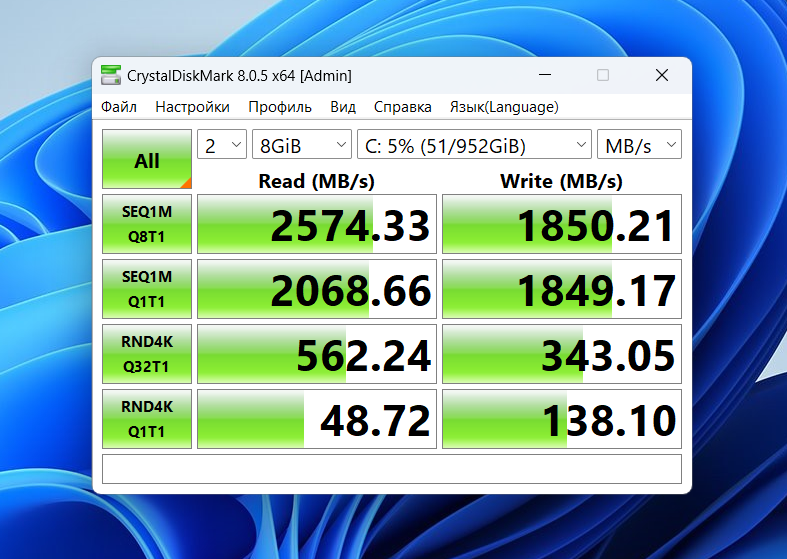Screen dimensions: 787x559
Task: Open the Справка menu
Action: pyautogui.click(x=403, y=107)
